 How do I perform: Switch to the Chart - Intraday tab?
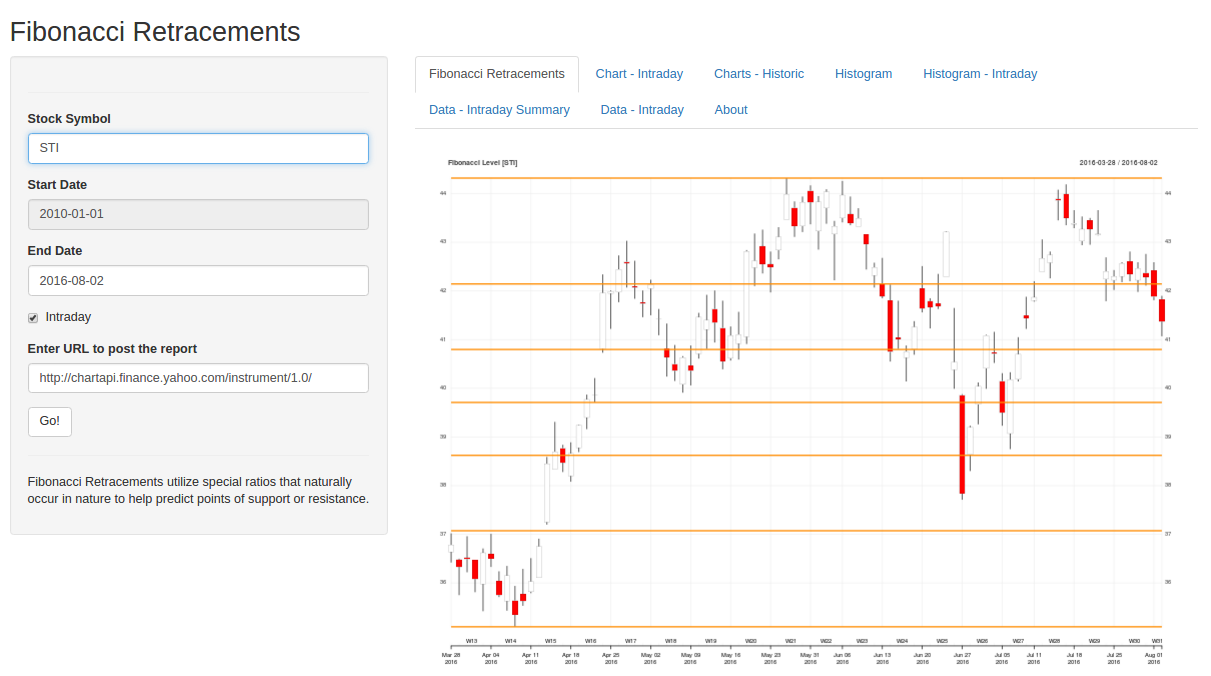point(639,73)
